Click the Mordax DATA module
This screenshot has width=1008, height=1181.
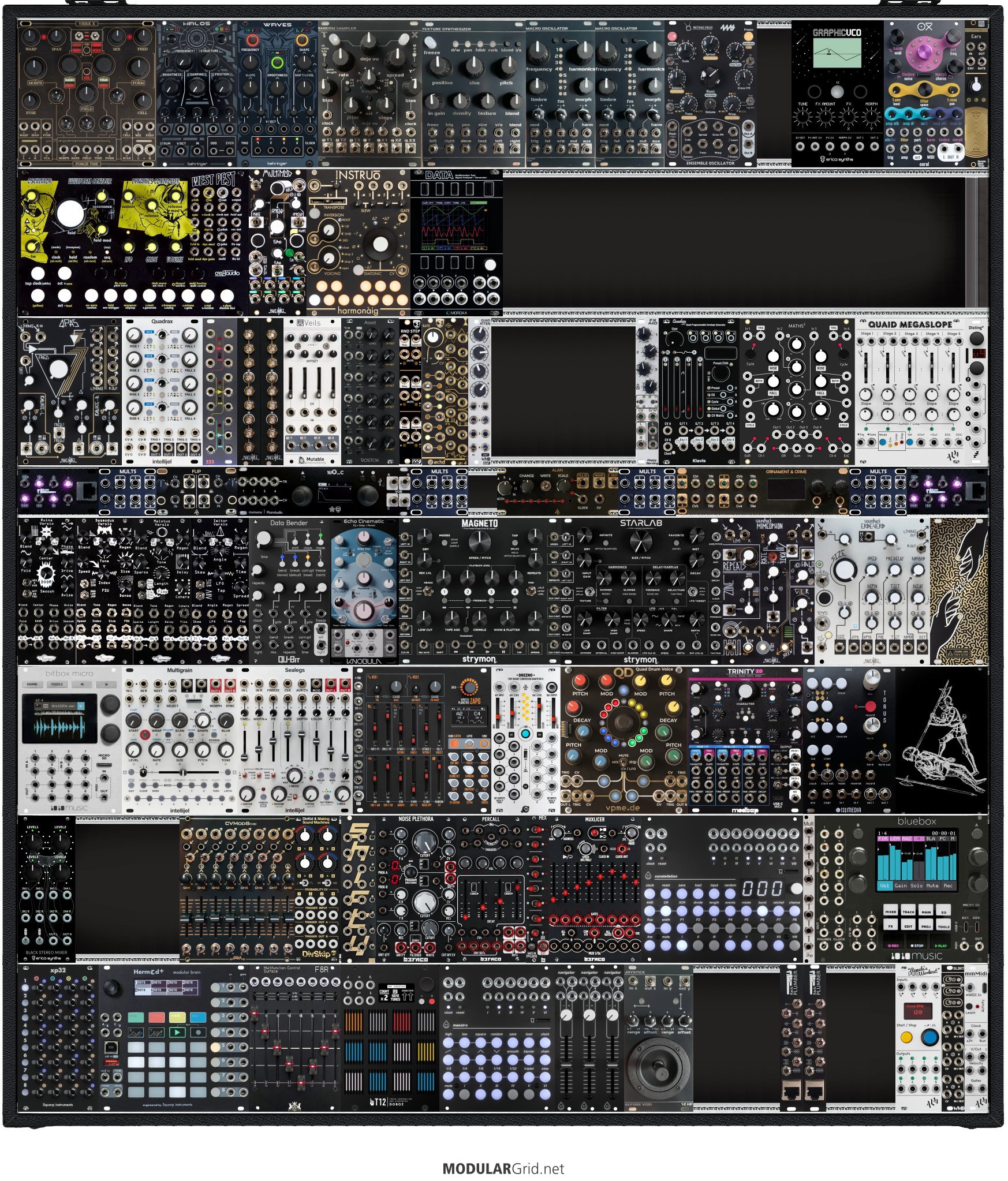pyautogui.click(x=456, y=242)
